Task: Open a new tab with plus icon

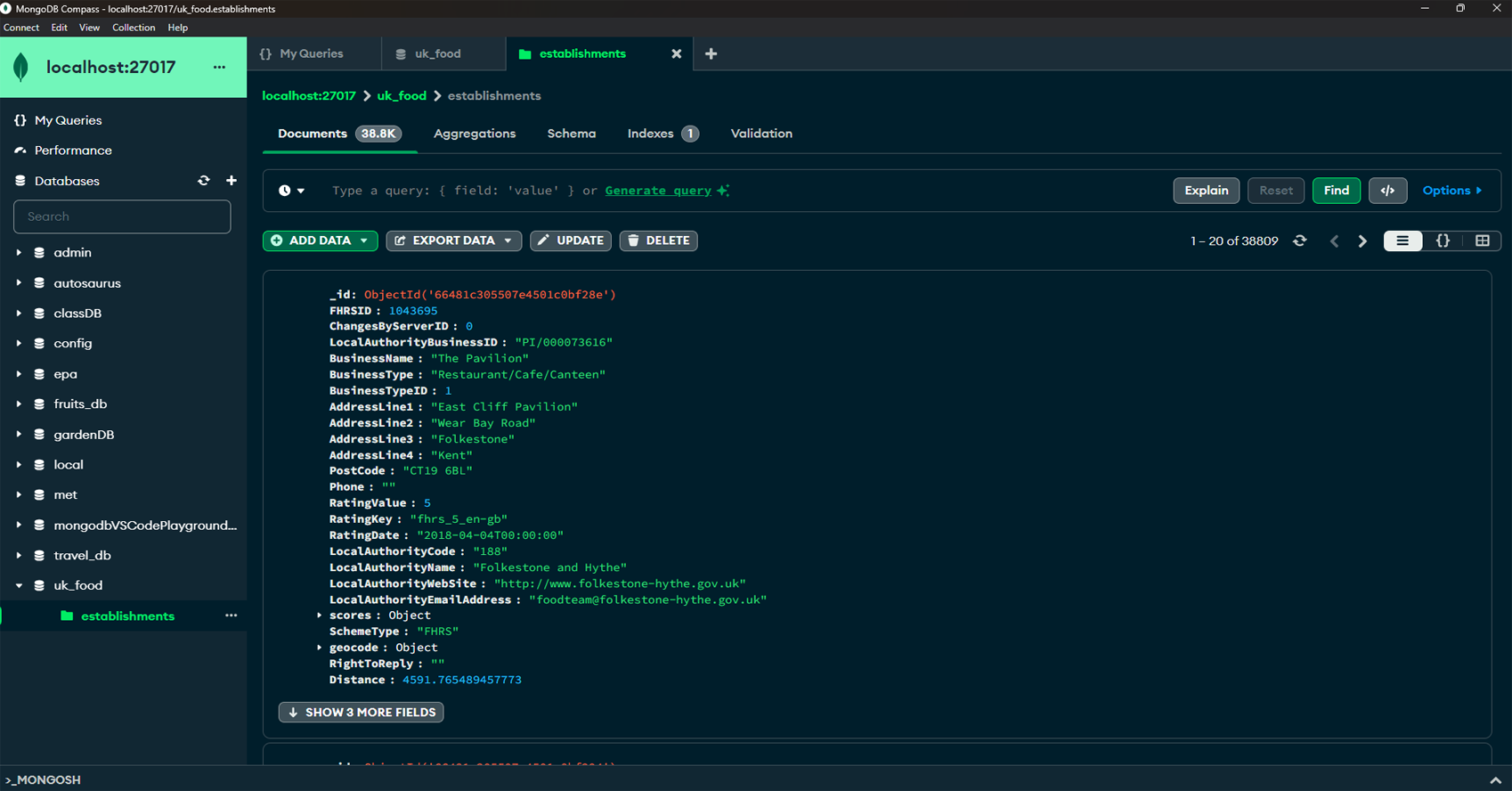Action: (x=711, y=54)
